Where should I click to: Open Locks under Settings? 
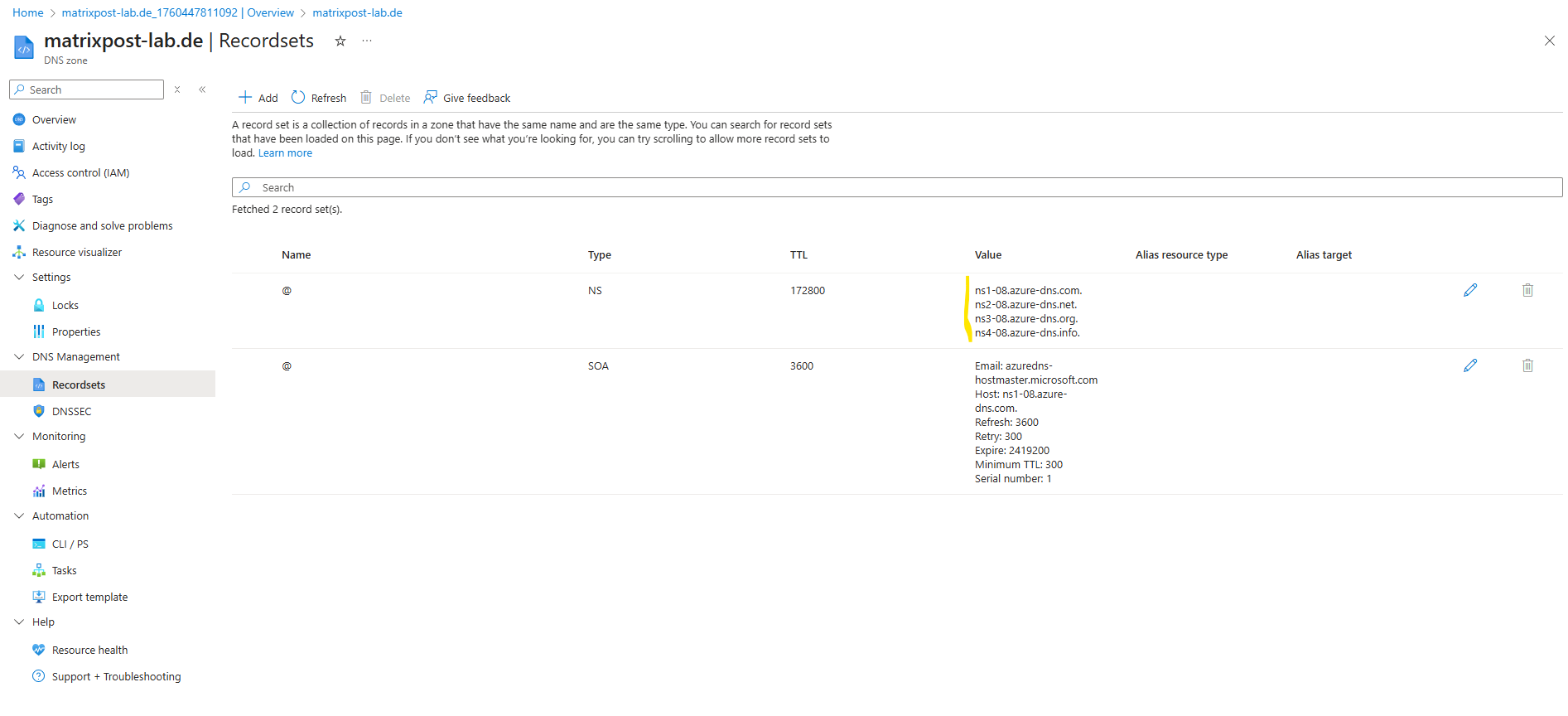65,306
